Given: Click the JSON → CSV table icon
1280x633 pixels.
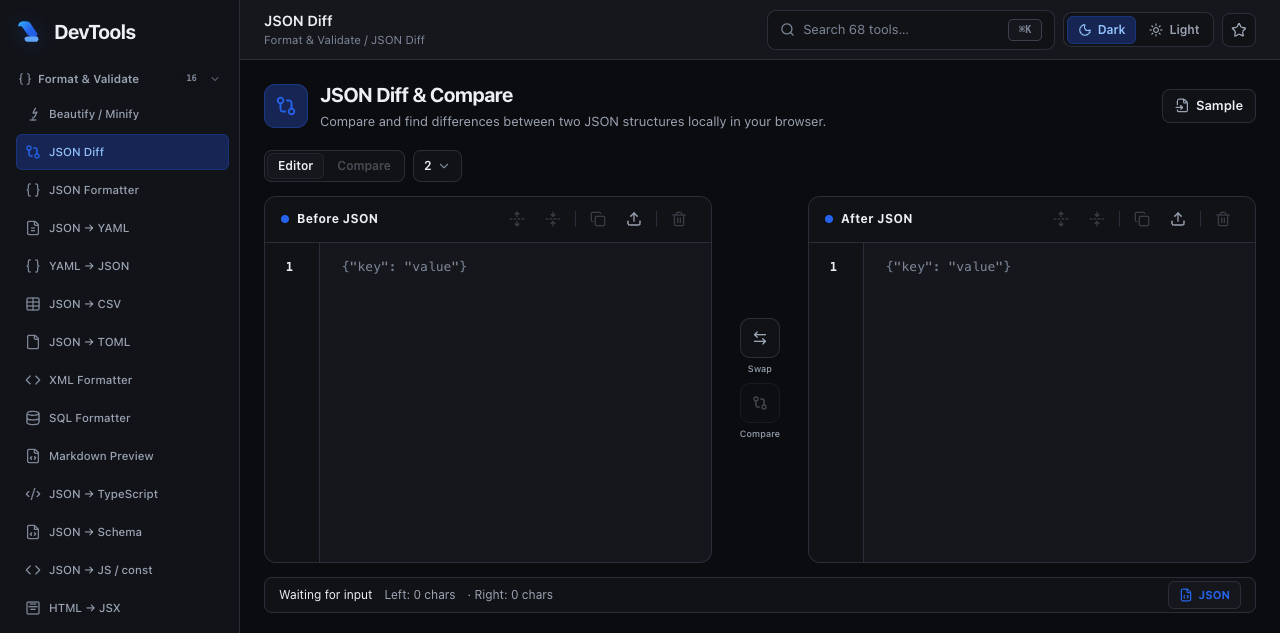Looking at the screenshot, I should pos(33,304).
